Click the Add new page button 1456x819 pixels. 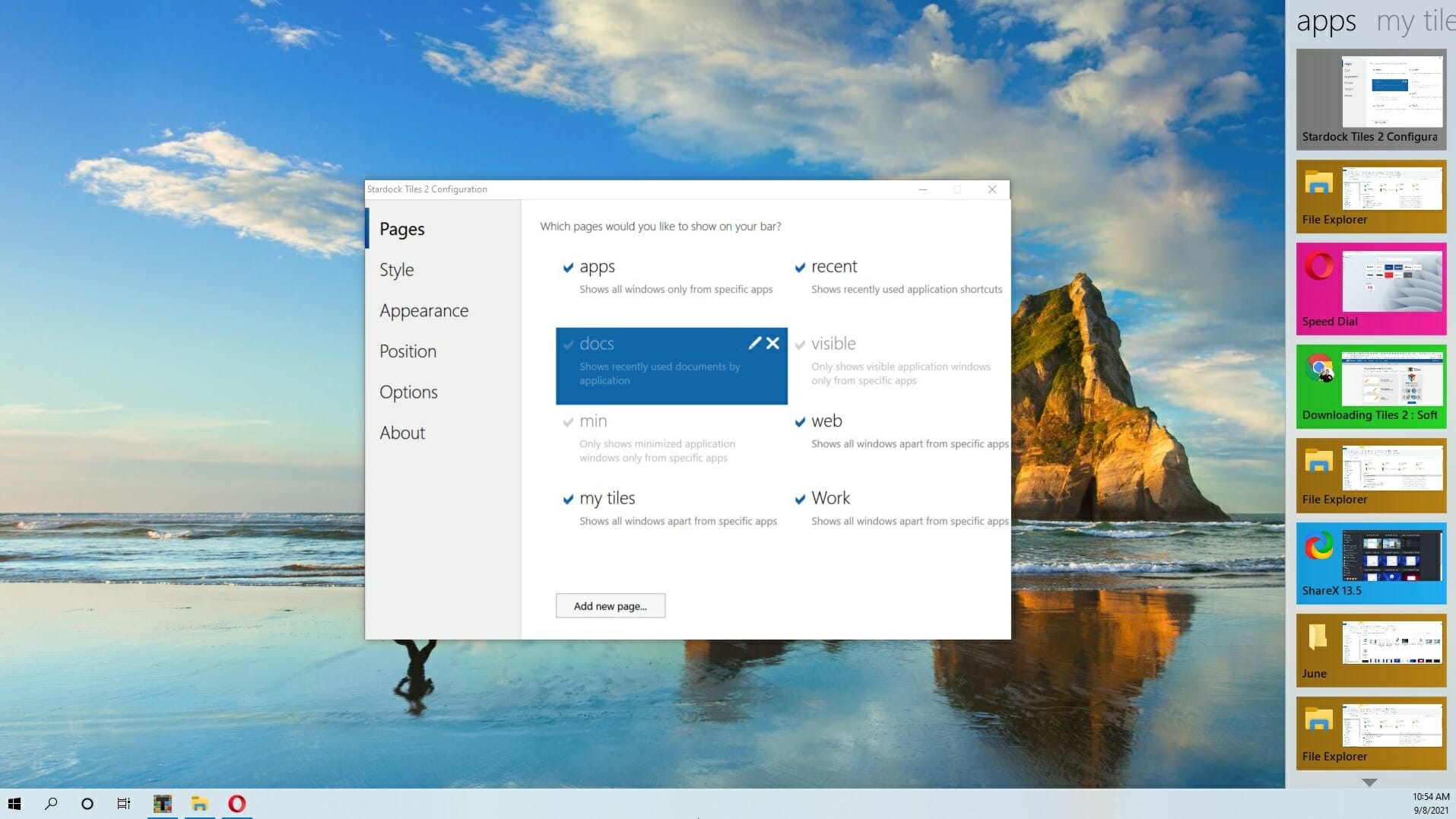pyautogui.click(x=611, y=605)
